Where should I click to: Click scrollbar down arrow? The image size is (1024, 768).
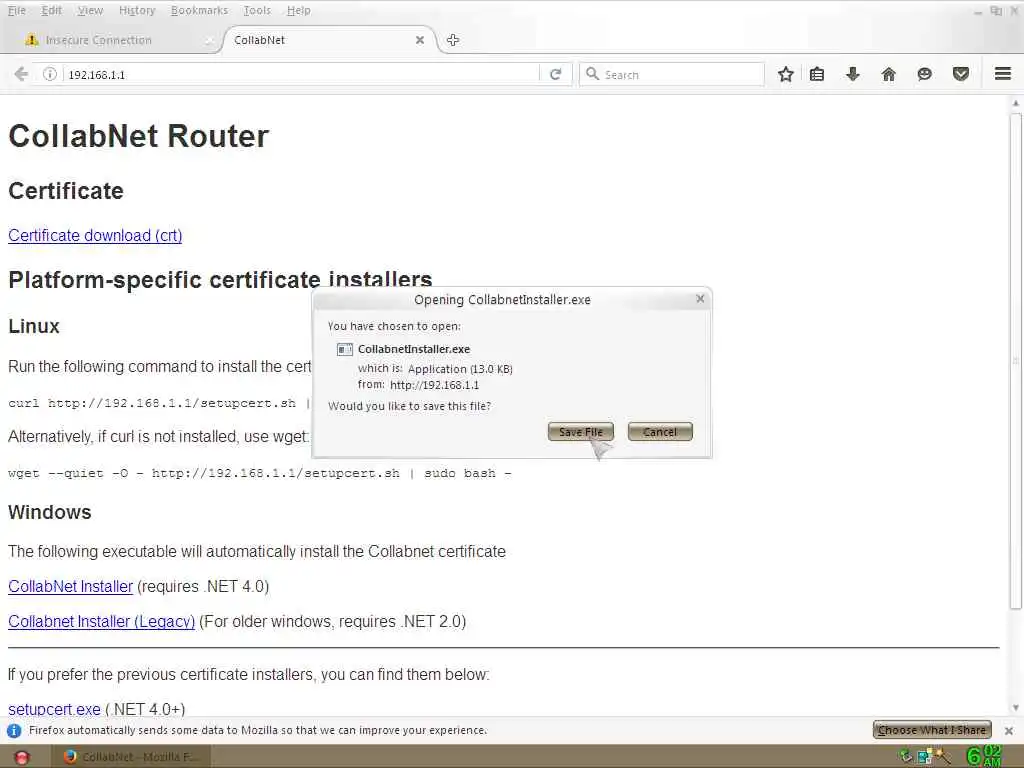click(1016, 708)
